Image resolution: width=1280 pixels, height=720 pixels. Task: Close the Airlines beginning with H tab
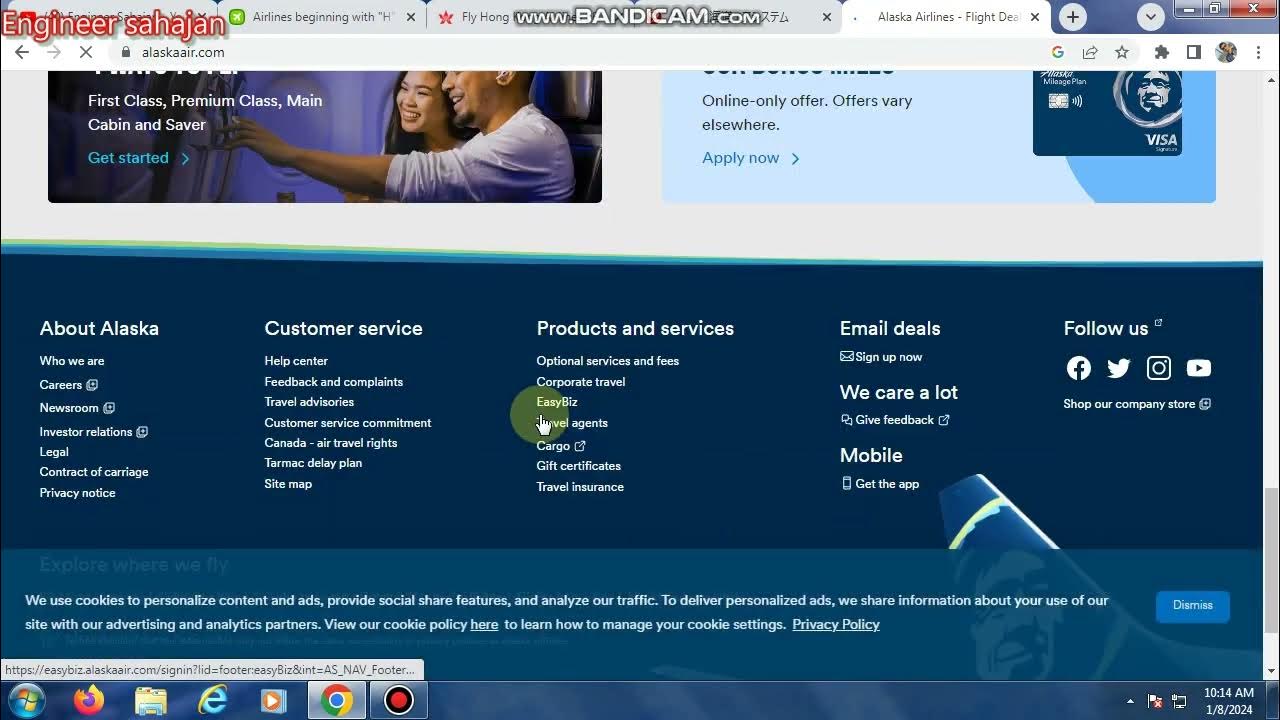[x=411, y=17]
